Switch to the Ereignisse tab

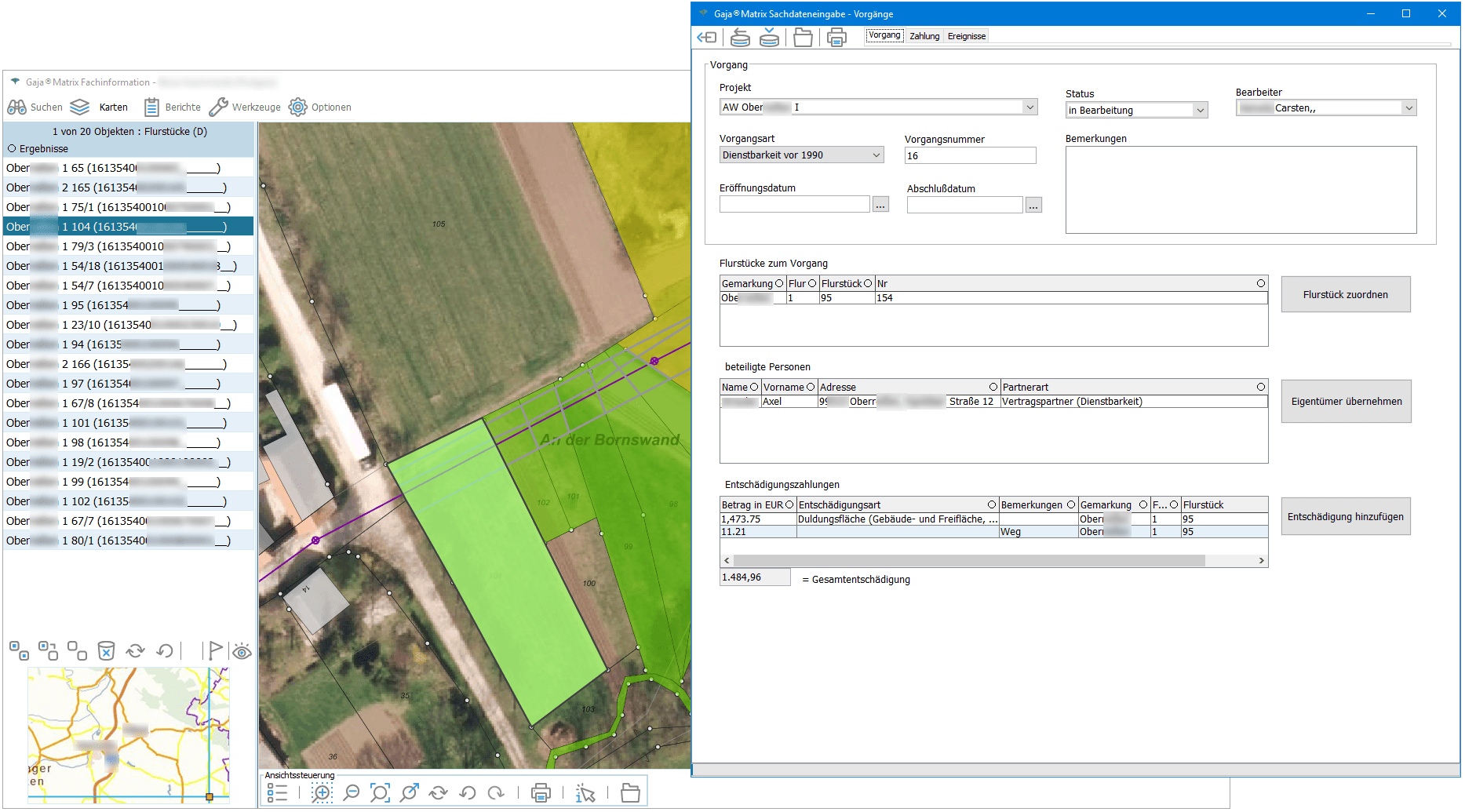(966, 36)
